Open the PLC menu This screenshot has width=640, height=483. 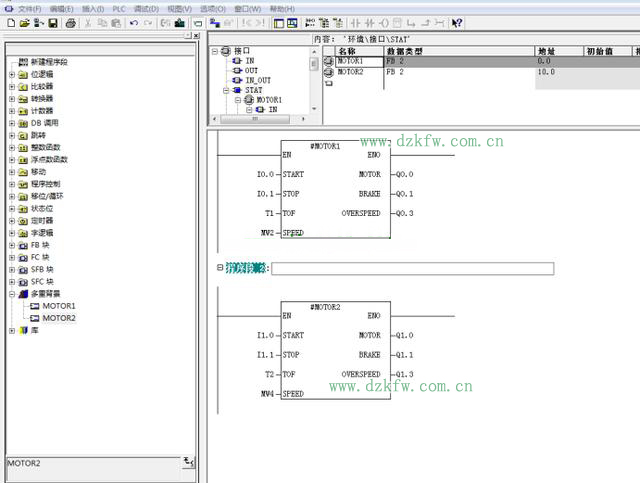point(119,8)
